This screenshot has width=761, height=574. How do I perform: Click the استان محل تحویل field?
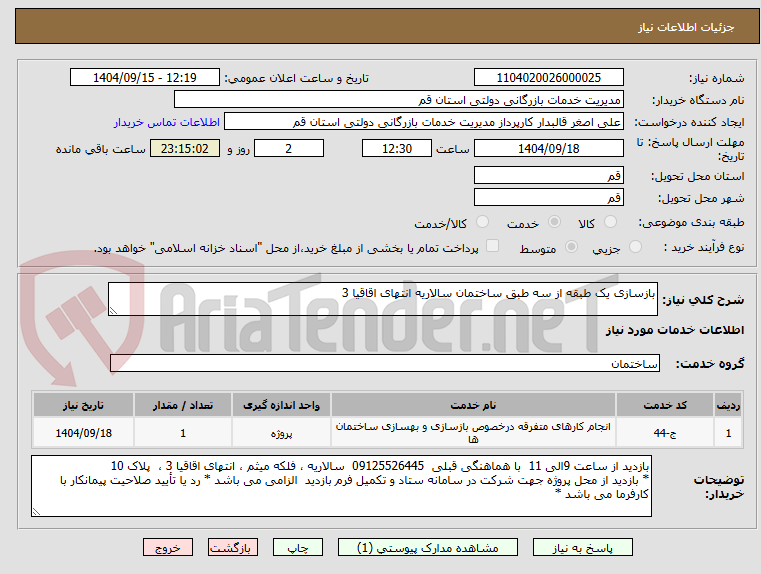point(548,175)
